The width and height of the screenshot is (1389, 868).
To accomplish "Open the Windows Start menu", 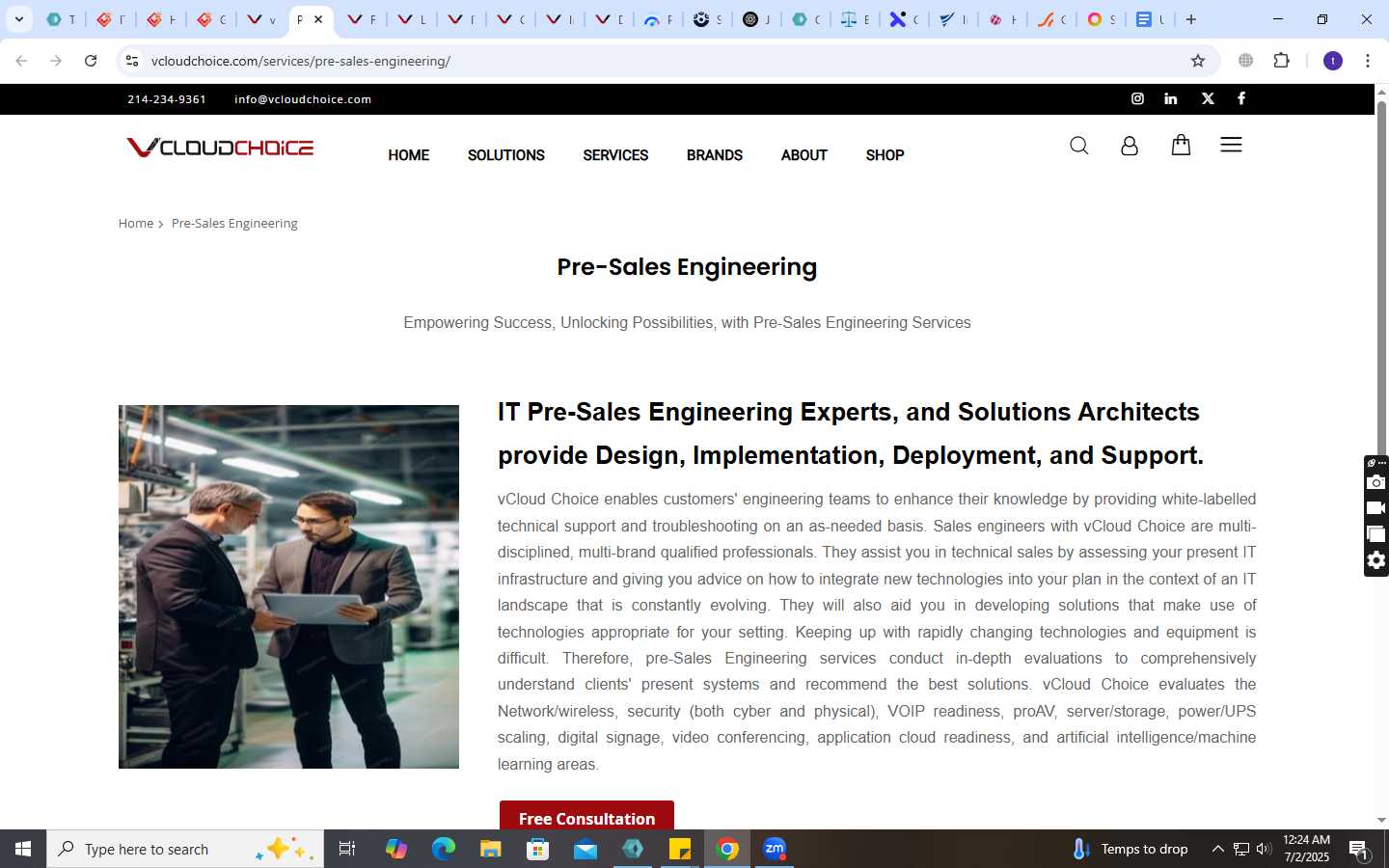I will pyautogui.click(x=23, y=849).
